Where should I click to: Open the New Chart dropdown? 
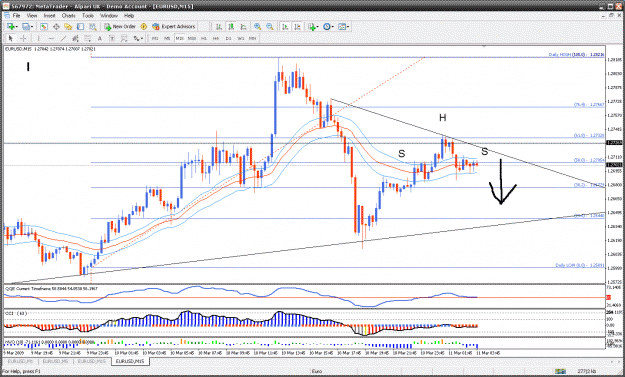tap(12, 27)
